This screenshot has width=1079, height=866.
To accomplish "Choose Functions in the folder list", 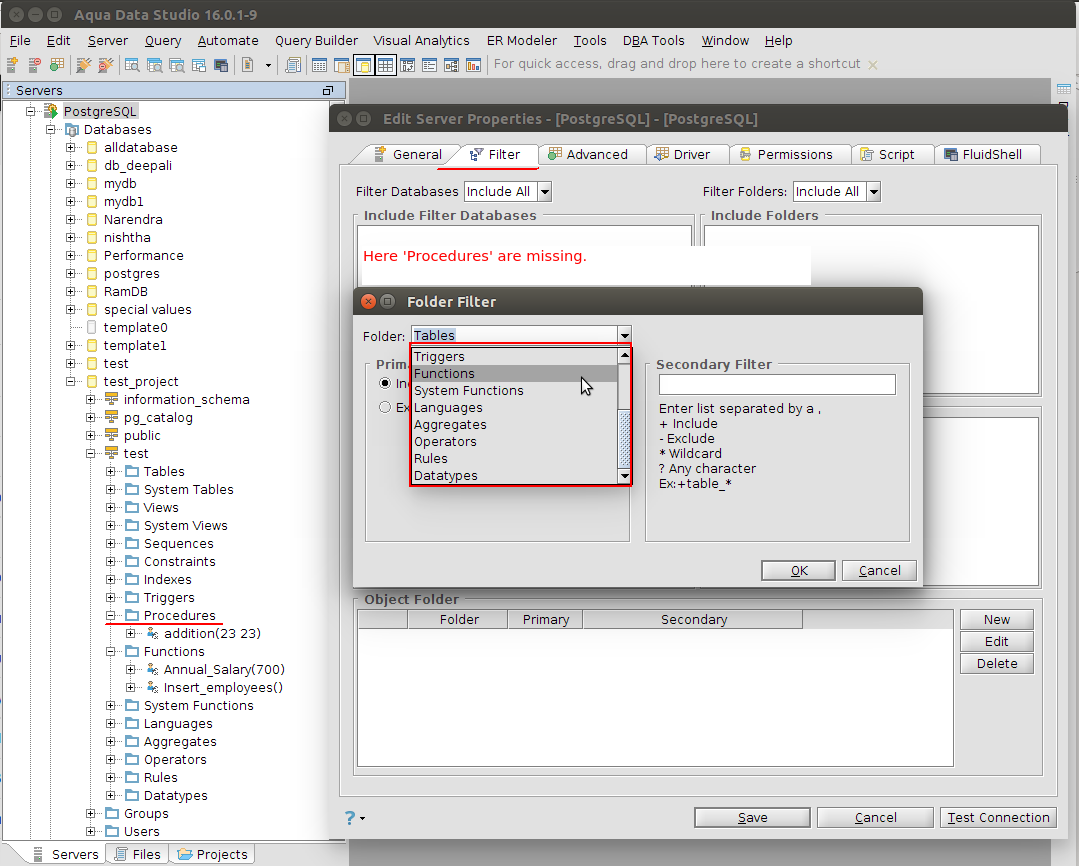I will coord(515,374).
